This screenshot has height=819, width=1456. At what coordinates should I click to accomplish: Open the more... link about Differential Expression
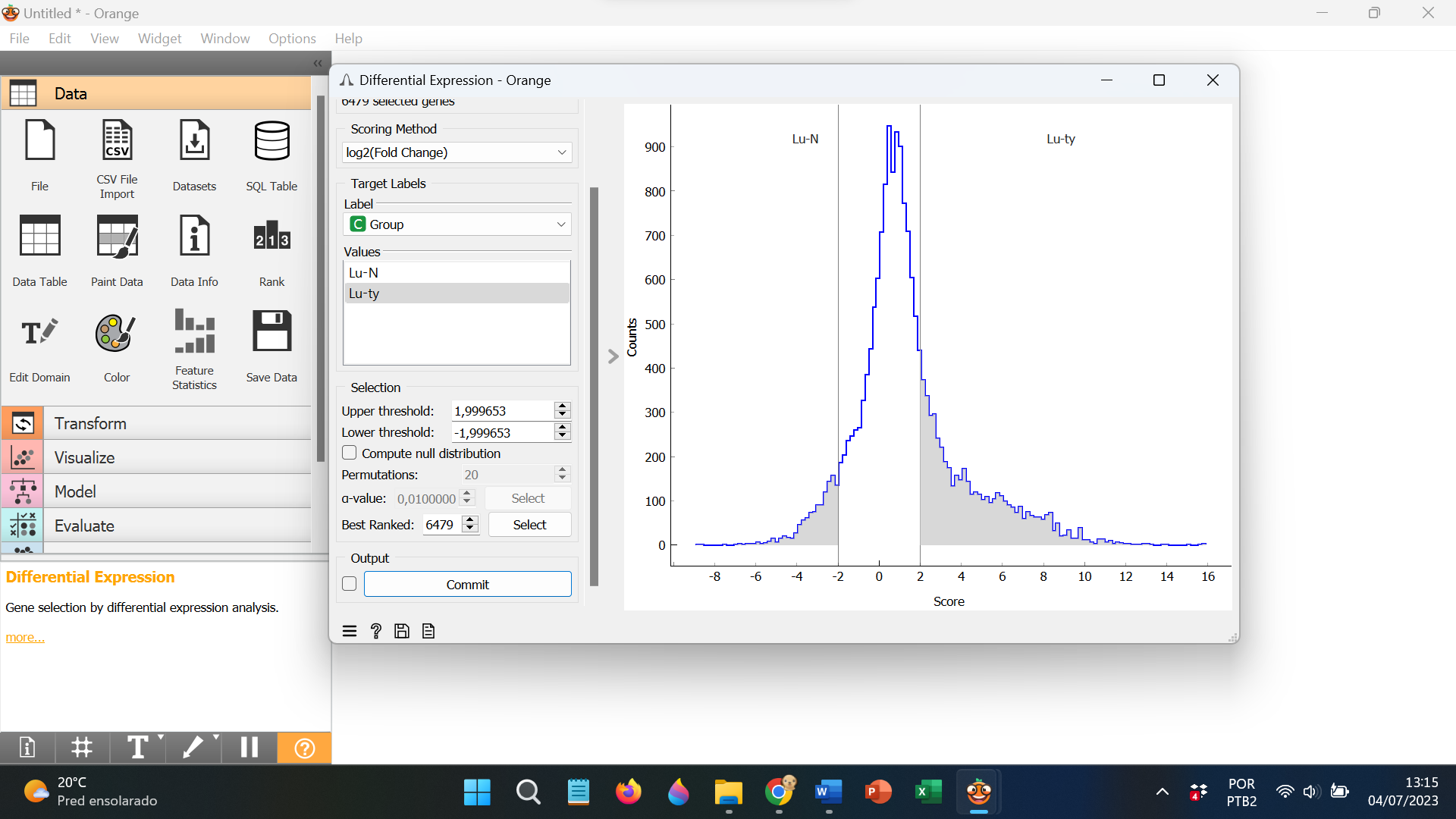pyautogui.click(x=24, y=636)
